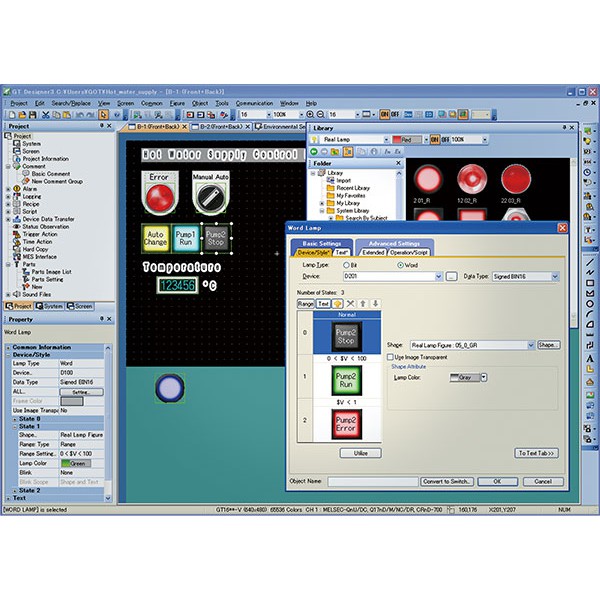The width and height of the screenshot is (600, 600).
Task: Toggle ON state in Library toolbar
Action: coord(435,140)
